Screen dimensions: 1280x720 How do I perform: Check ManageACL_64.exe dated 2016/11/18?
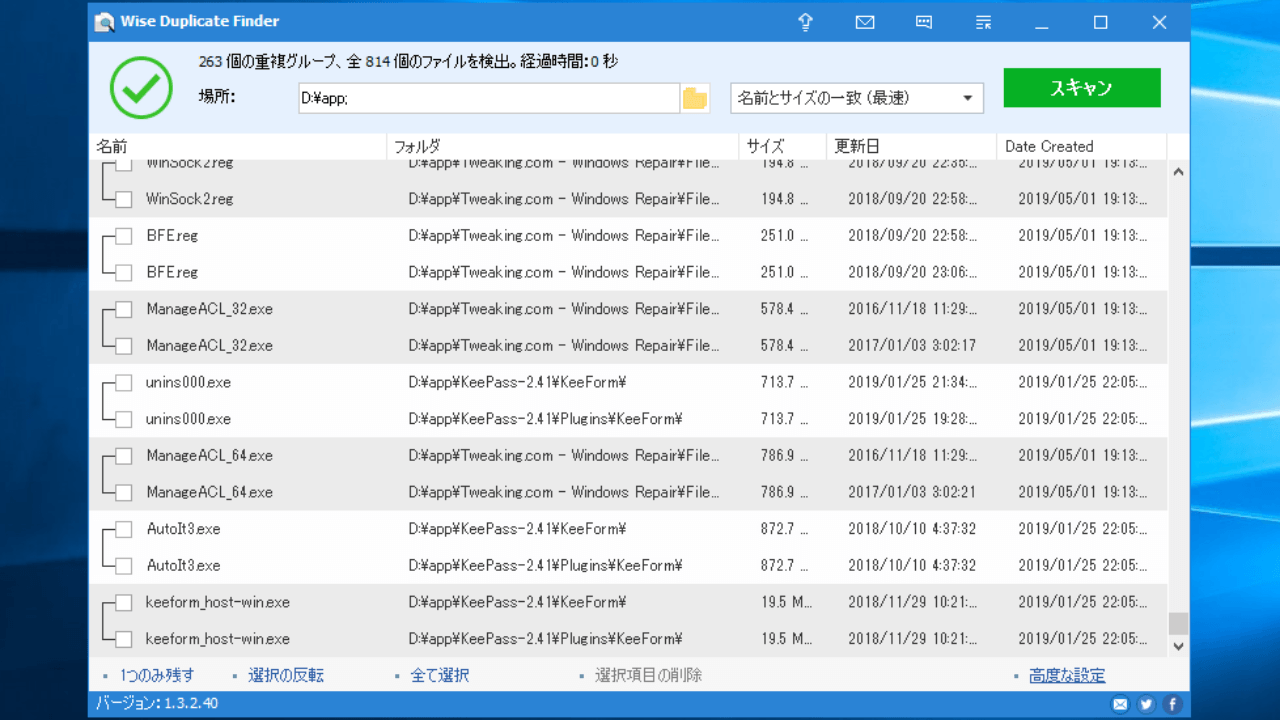pyautogui.click(x=124, y=456)
